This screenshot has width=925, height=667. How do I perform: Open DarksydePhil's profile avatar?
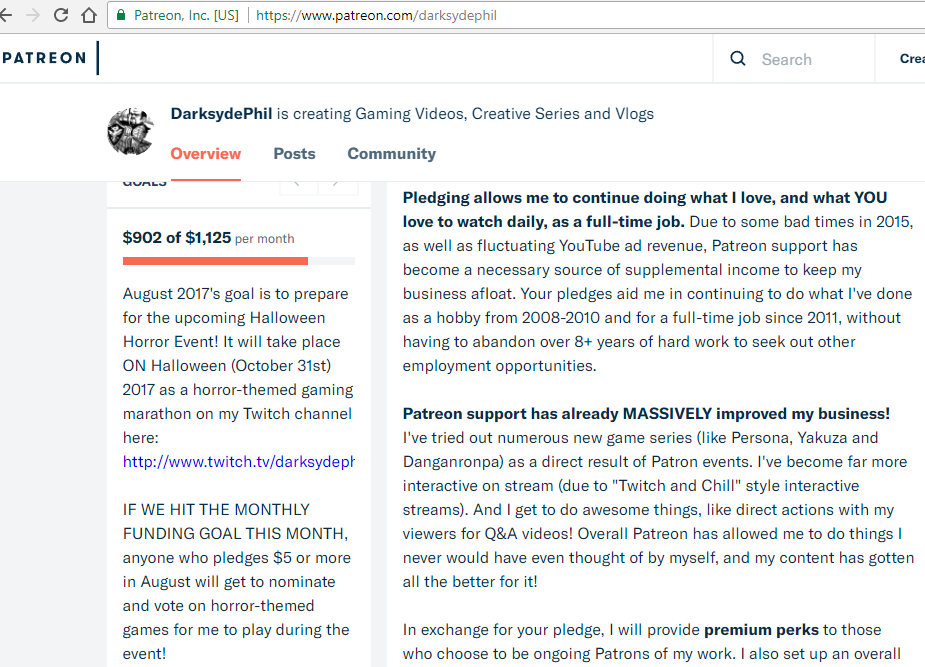(130, 132)
